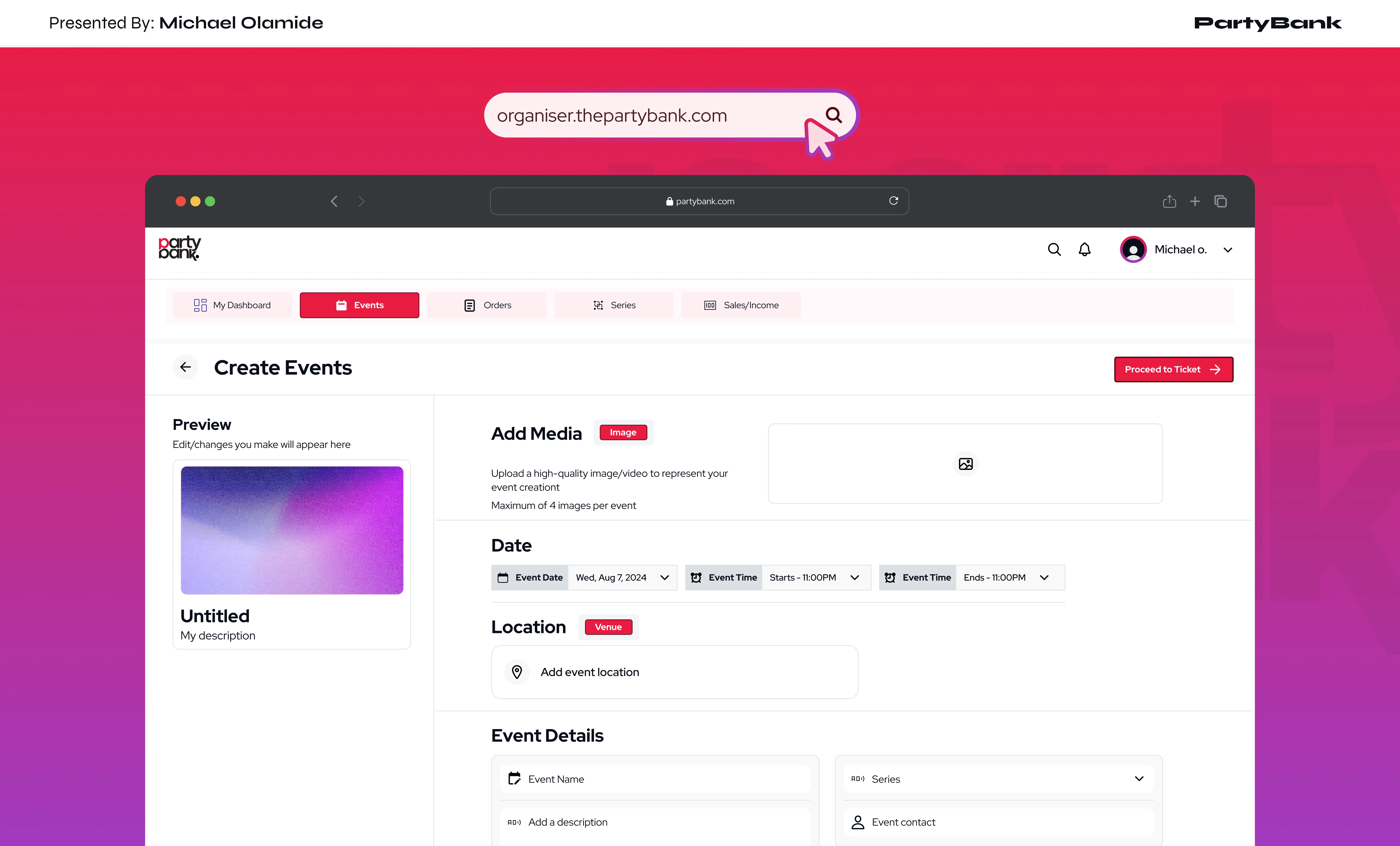This screenshot has height=846, width=1400.
Task: Click the partybank logo
Action: [180, 248]
